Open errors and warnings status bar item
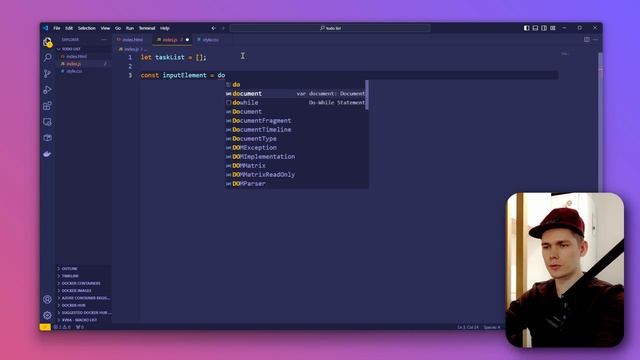This screenshot has width=640, height=360. pyautogui.click(x=62, y=327)
